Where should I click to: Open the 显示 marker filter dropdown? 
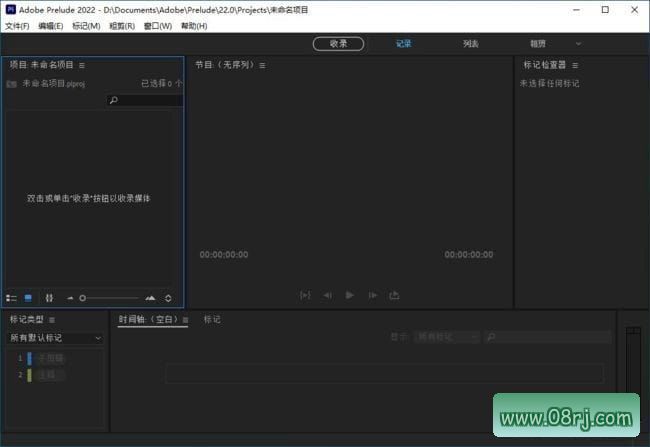tap(447, 337)
